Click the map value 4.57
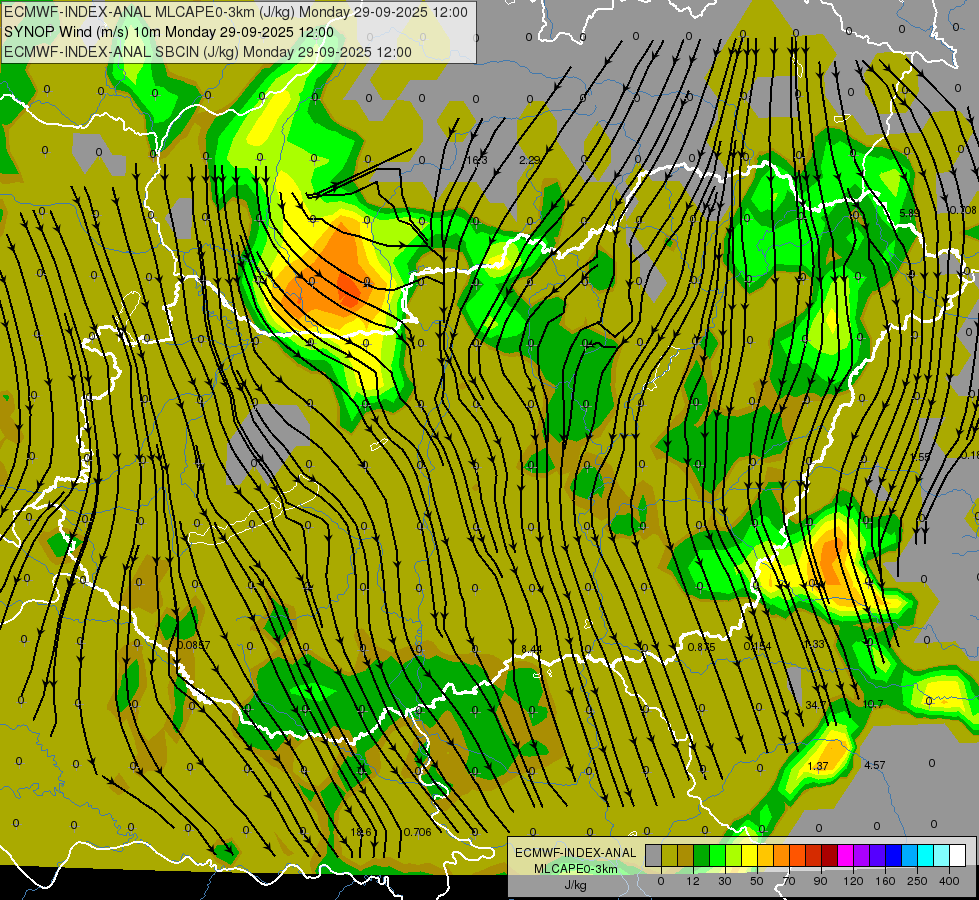The height and width of the screenshot is (900, 979). [x=874, y=765]
